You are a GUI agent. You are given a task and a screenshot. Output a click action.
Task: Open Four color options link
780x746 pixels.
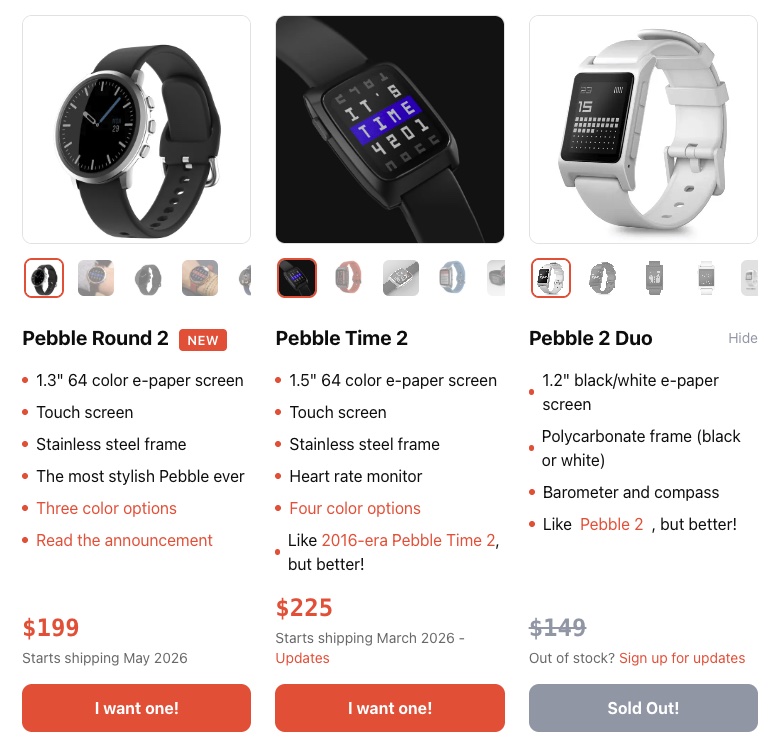pyautogui.click(x=355, y=508)
